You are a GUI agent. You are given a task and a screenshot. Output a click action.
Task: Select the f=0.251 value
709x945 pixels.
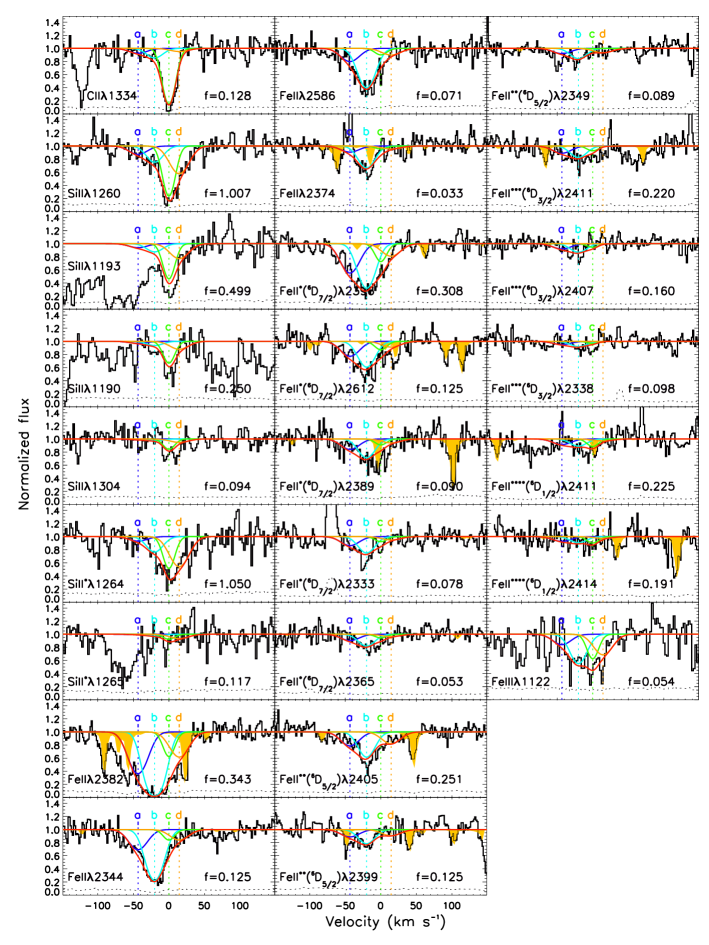pyautogui.click(x=440, y=779)
